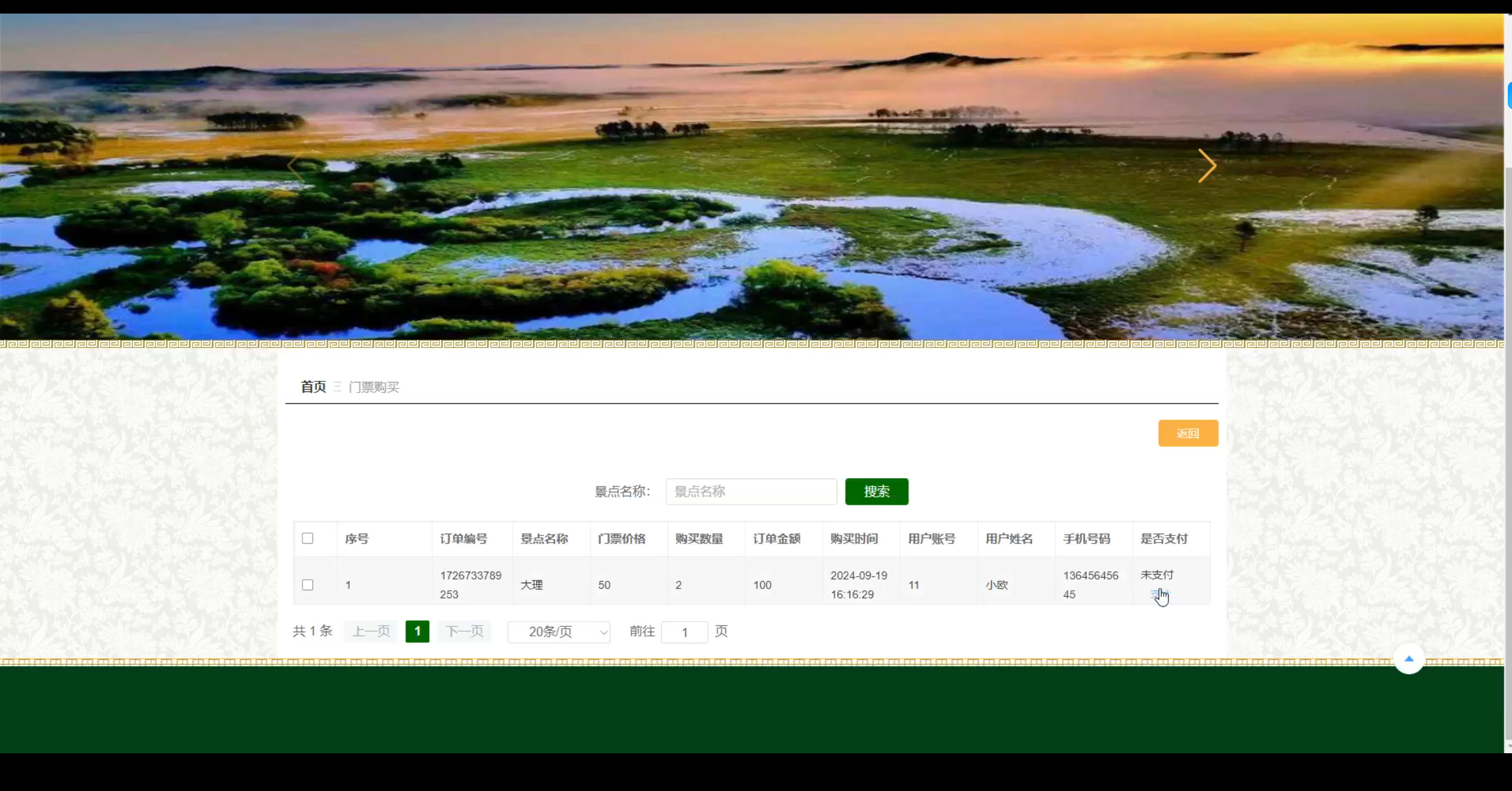The width and height of the screenshot is (1512, 791).
Task: Toggle the select-all checkbox in table header
Action: [x=308, y=538]
